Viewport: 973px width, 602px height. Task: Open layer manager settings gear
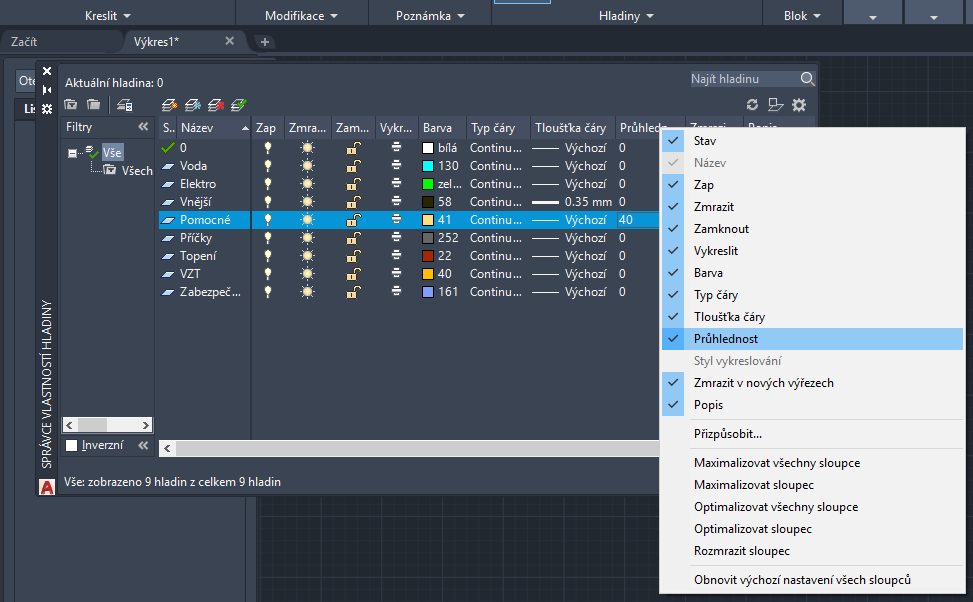point(798,104)
